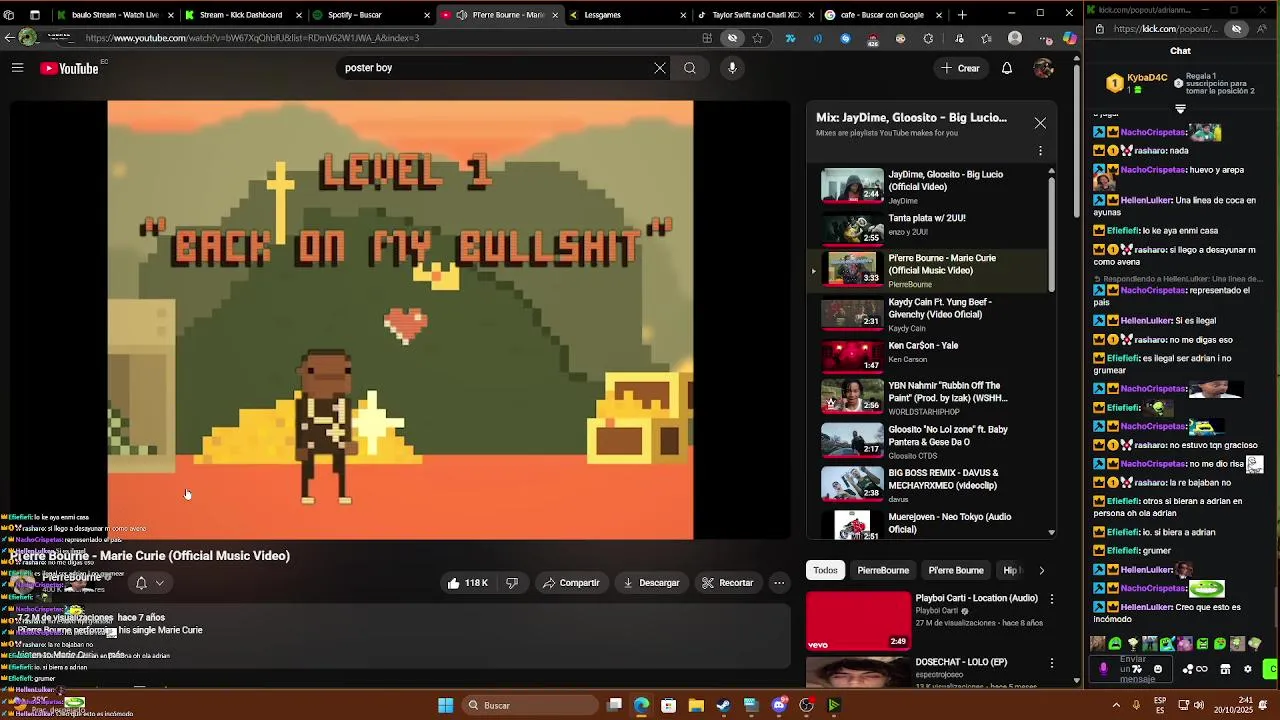Show next filter chips with right arrow
The width and height of the screenshot is (1280, 720).
pos(1041,571)
